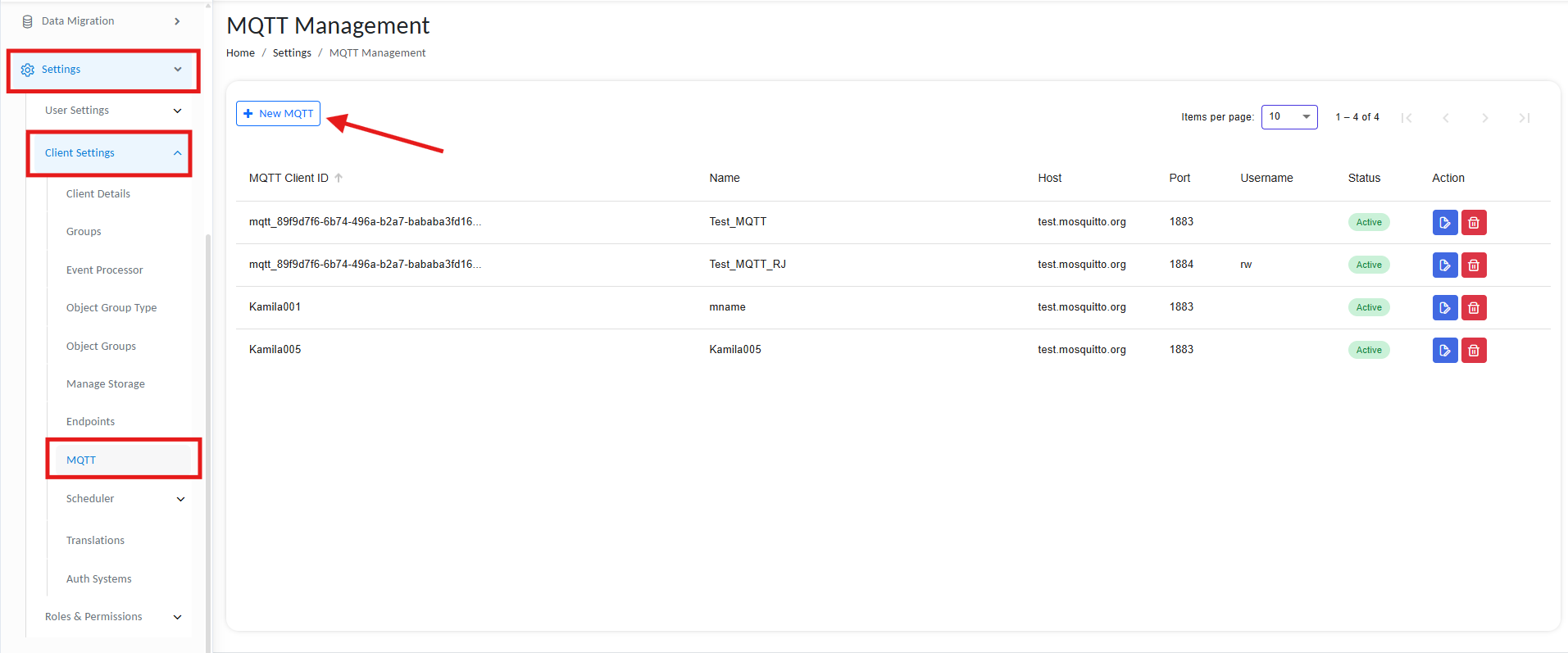1568x653 pixels.
Task: Edit the Kamila005 MQTT entry
Action: 1444,351
